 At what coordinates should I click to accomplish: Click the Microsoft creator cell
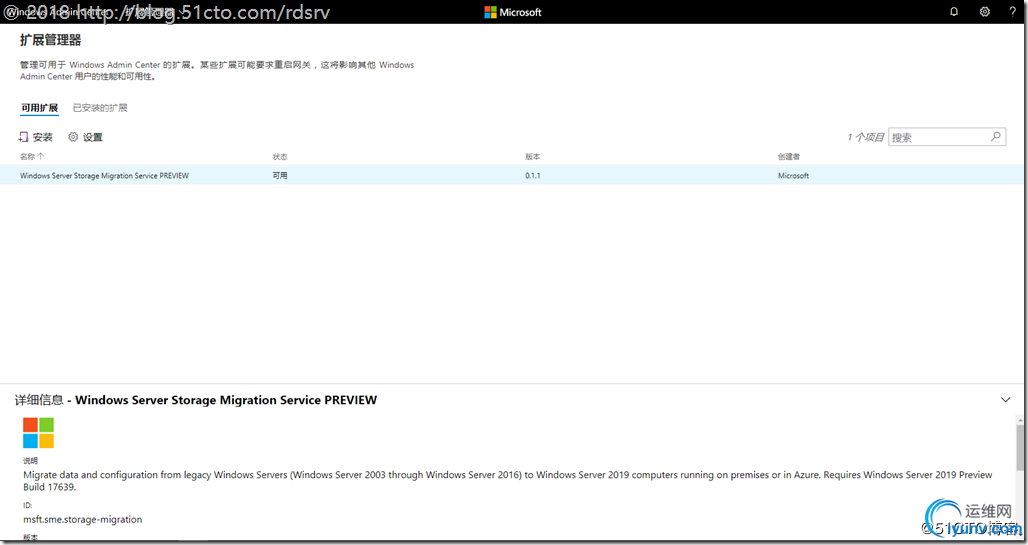pyautogui.click(x=793, y=176)
